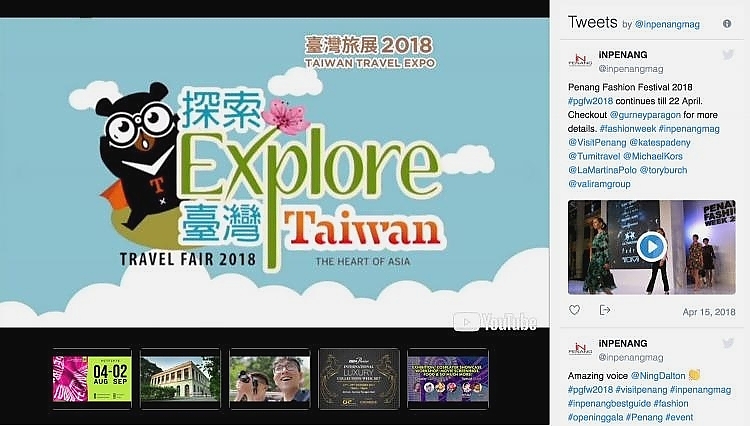Open the #visitpenang hashtag link
This screenshot has width=750, height=426.
[641, 390]
